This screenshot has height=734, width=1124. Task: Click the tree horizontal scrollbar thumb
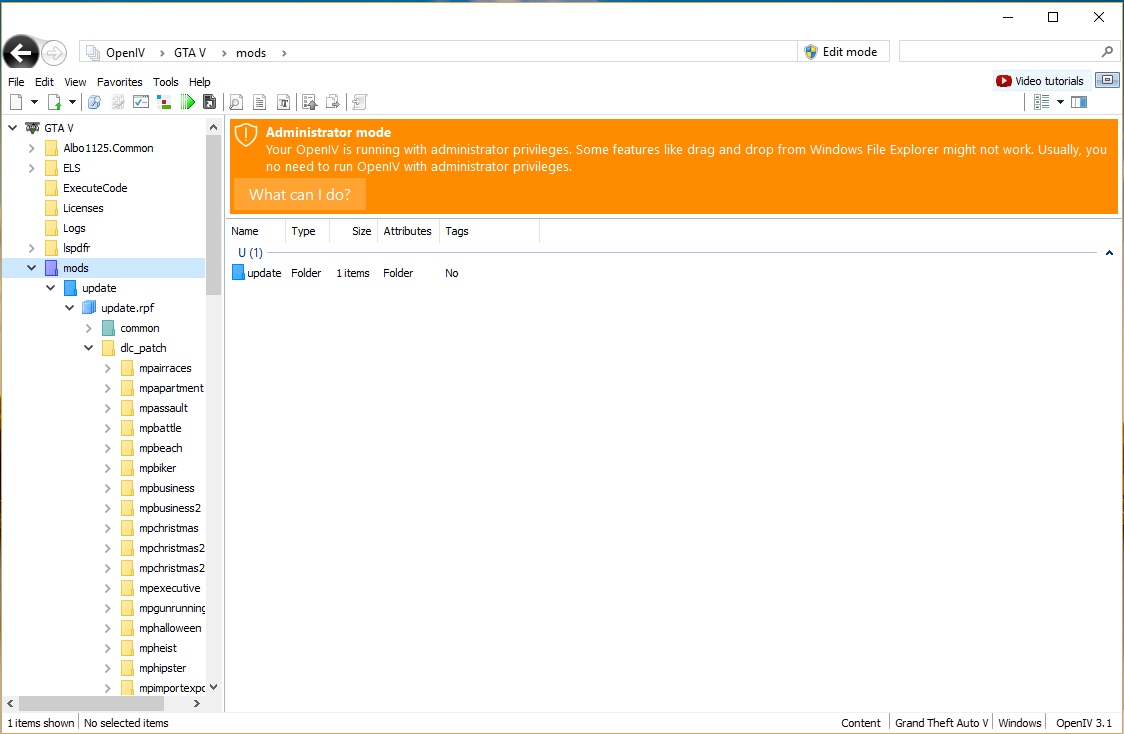pyautogui.click(x=91, y=704)
